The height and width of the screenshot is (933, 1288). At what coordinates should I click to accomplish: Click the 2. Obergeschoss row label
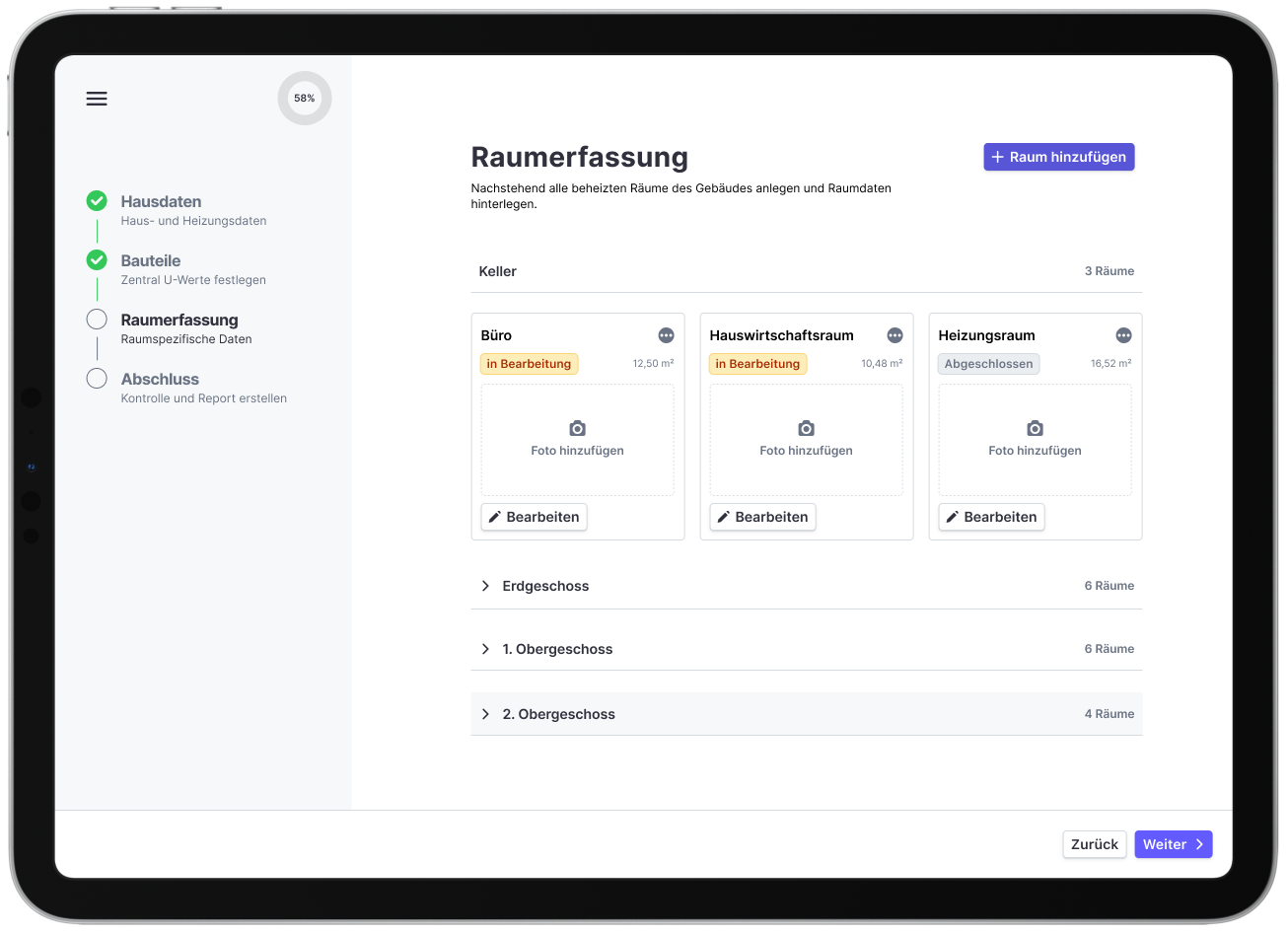point(559,714)
